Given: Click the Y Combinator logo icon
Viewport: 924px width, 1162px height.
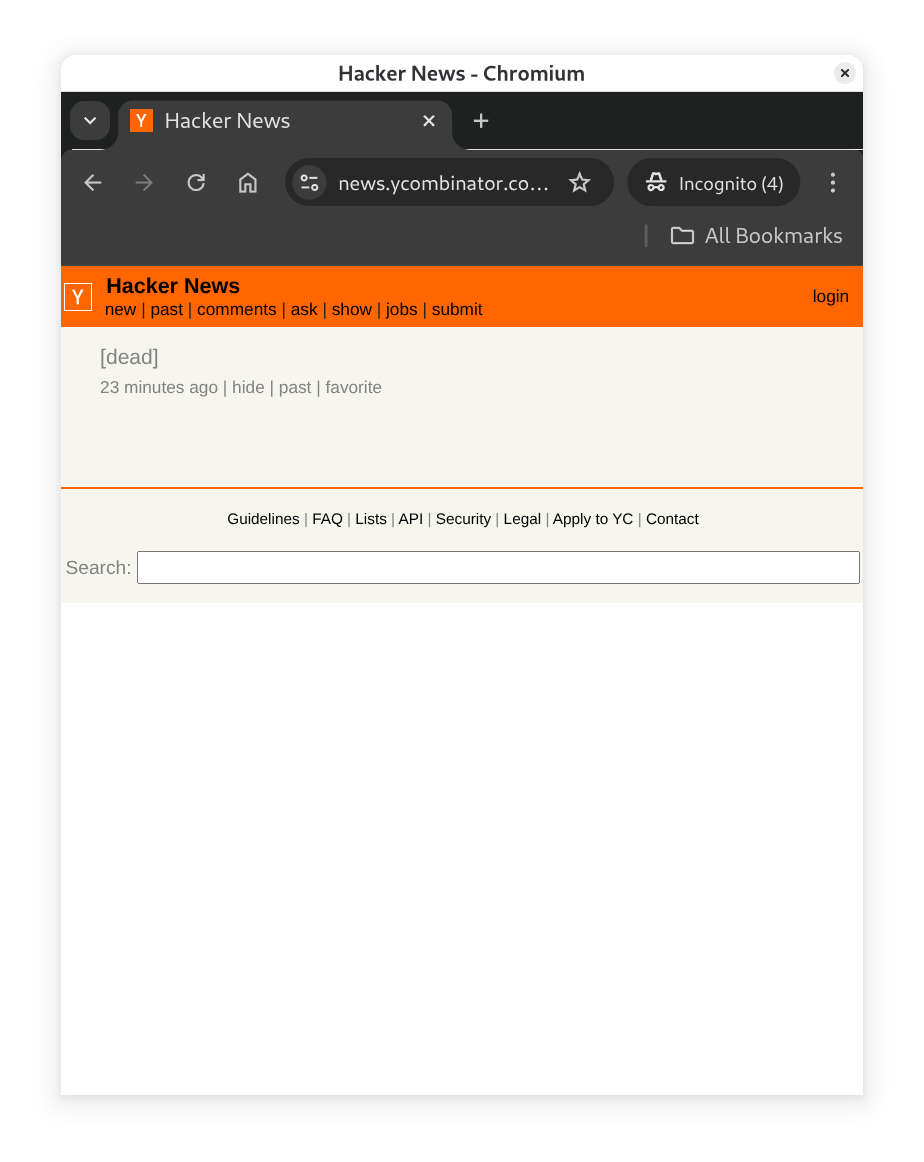Looking at the screenshot, I should pos(77,296).
